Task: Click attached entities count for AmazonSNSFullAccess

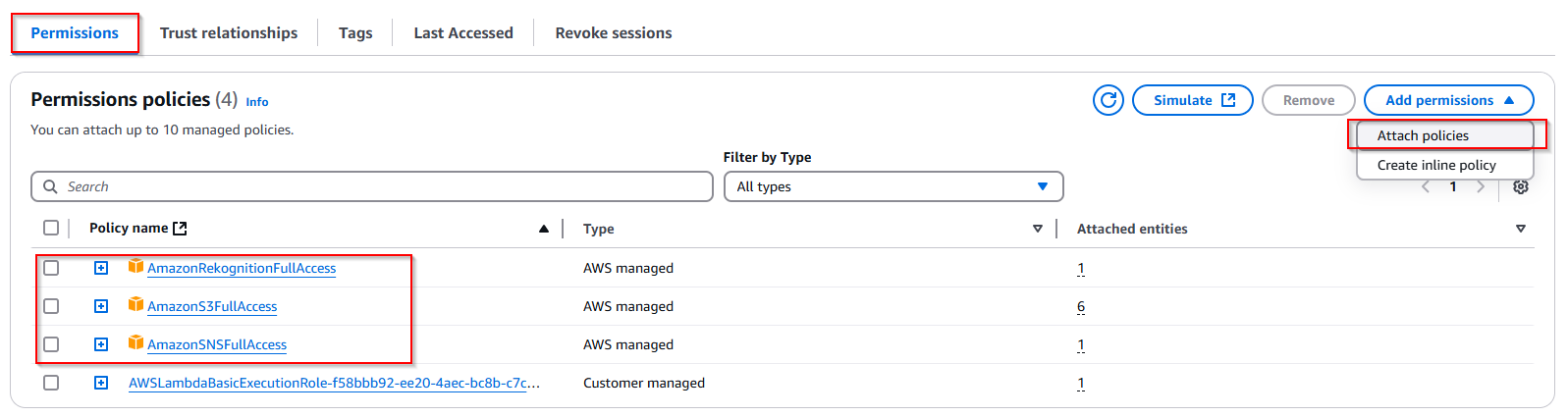Action: point(1081,344)
